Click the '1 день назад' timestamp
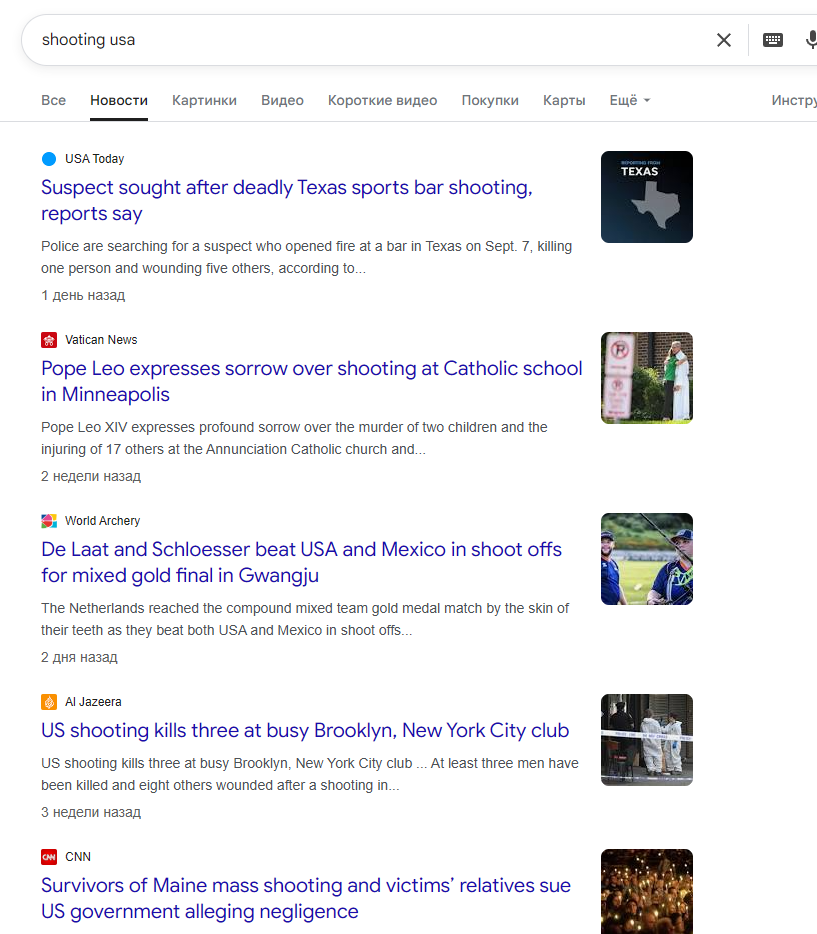 pyautogui.click(x=83, y=295)
